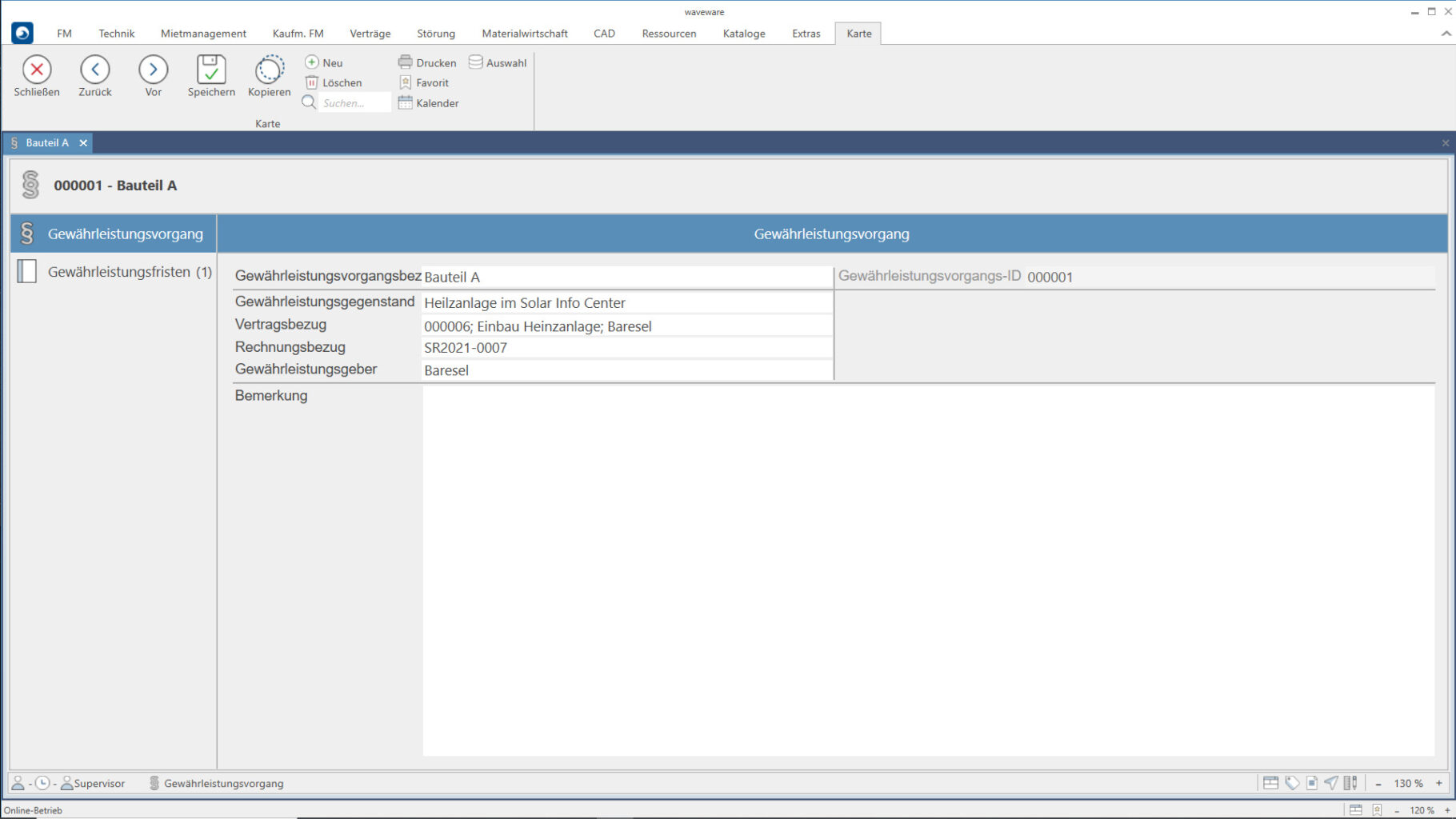Click the Speichern save icon
Image resolution: width=1456 pixels, height=819 pixels.
click(x=211, y=70)
